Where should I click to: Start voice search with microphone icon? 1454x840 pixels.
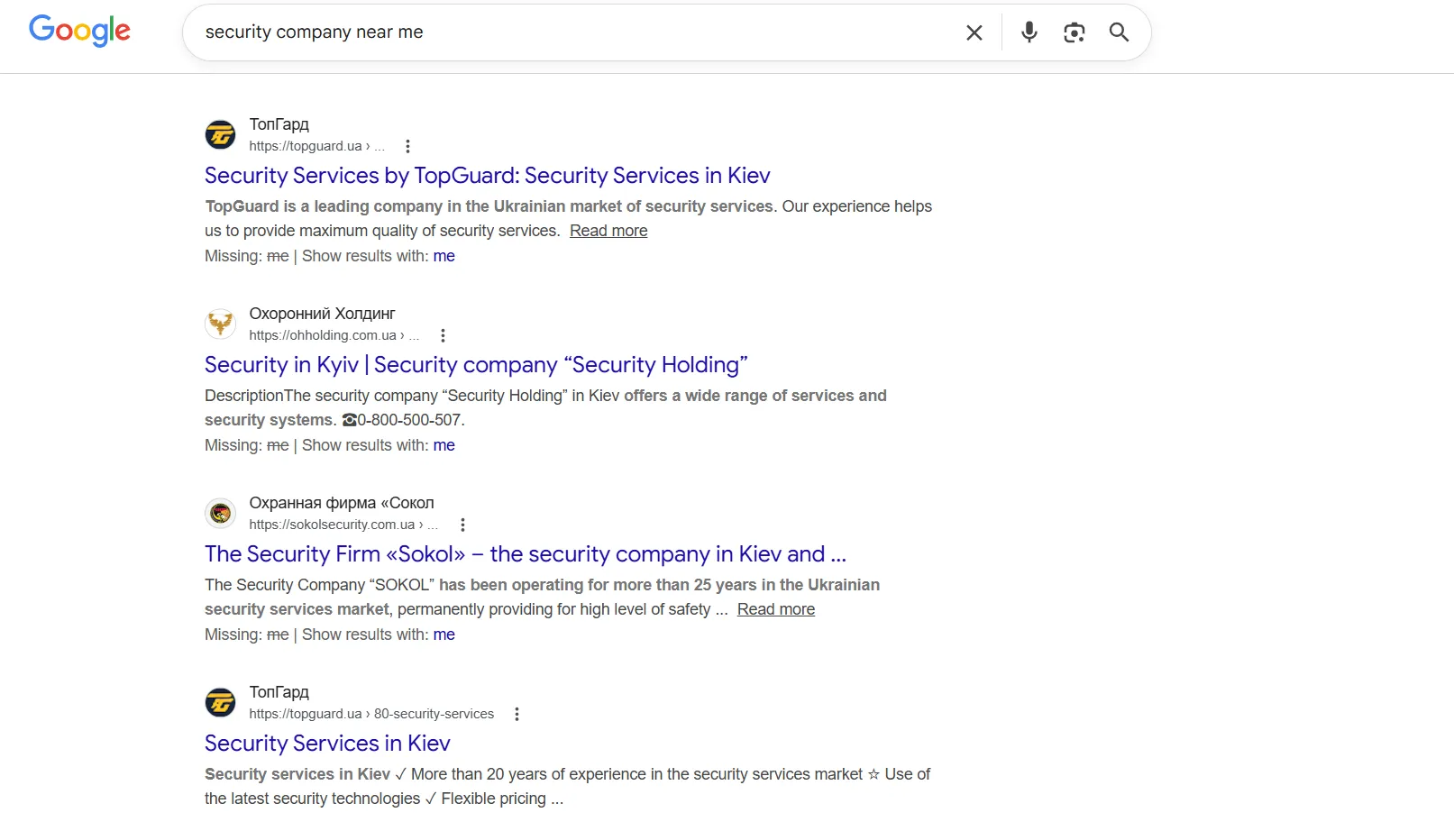pos(1029,32)
